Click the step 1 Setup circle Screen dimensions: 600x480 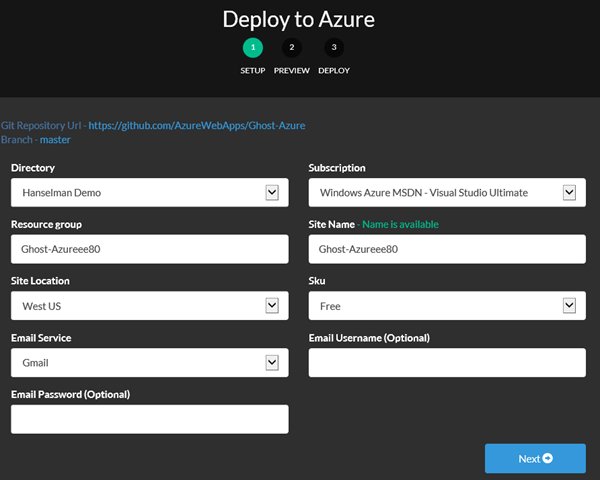[253, 47]
